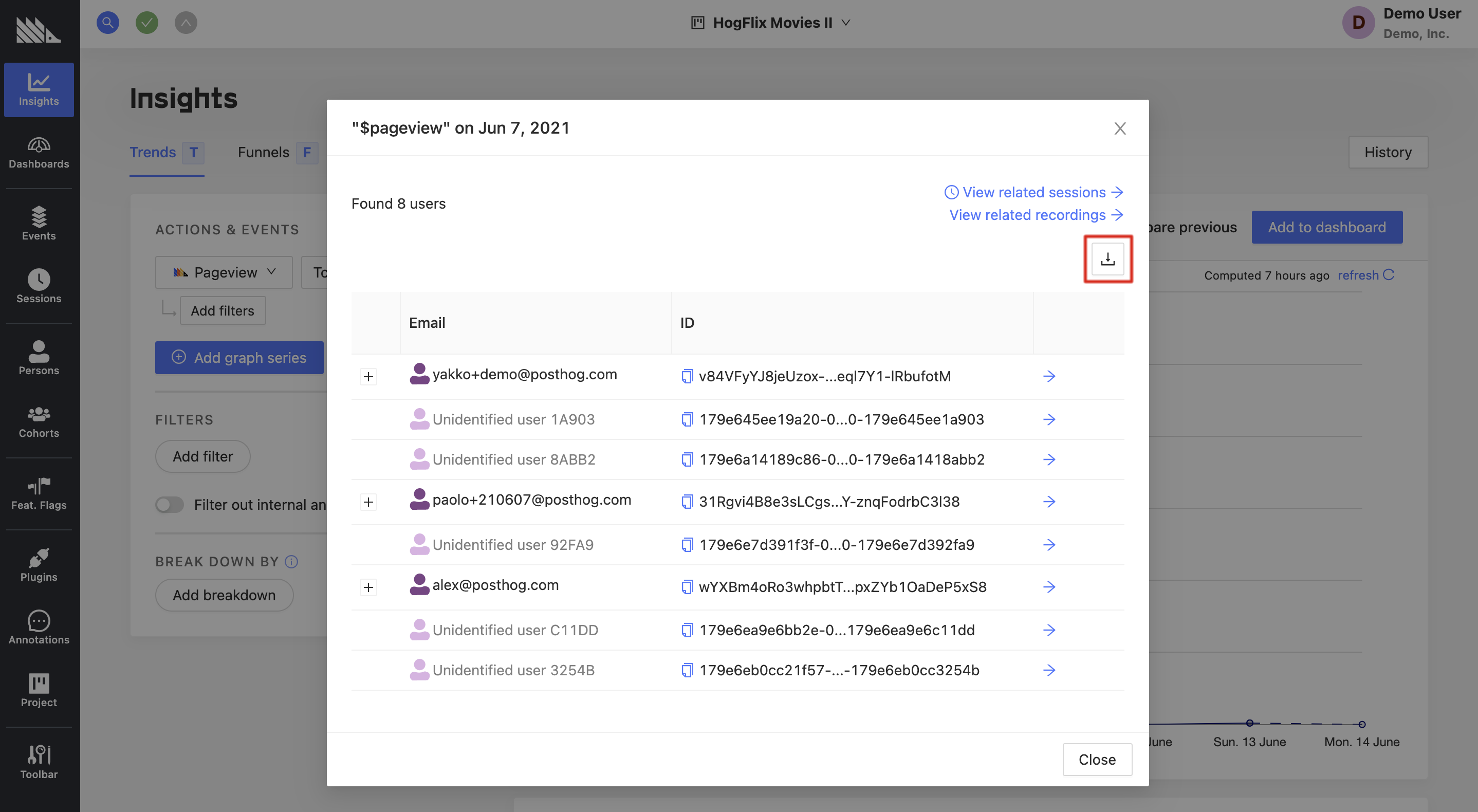The width and height of the screenshot is (1478, 812).
Task: Open person page arrow for Unidentified user 92FA9
Action: [1049, 545]
